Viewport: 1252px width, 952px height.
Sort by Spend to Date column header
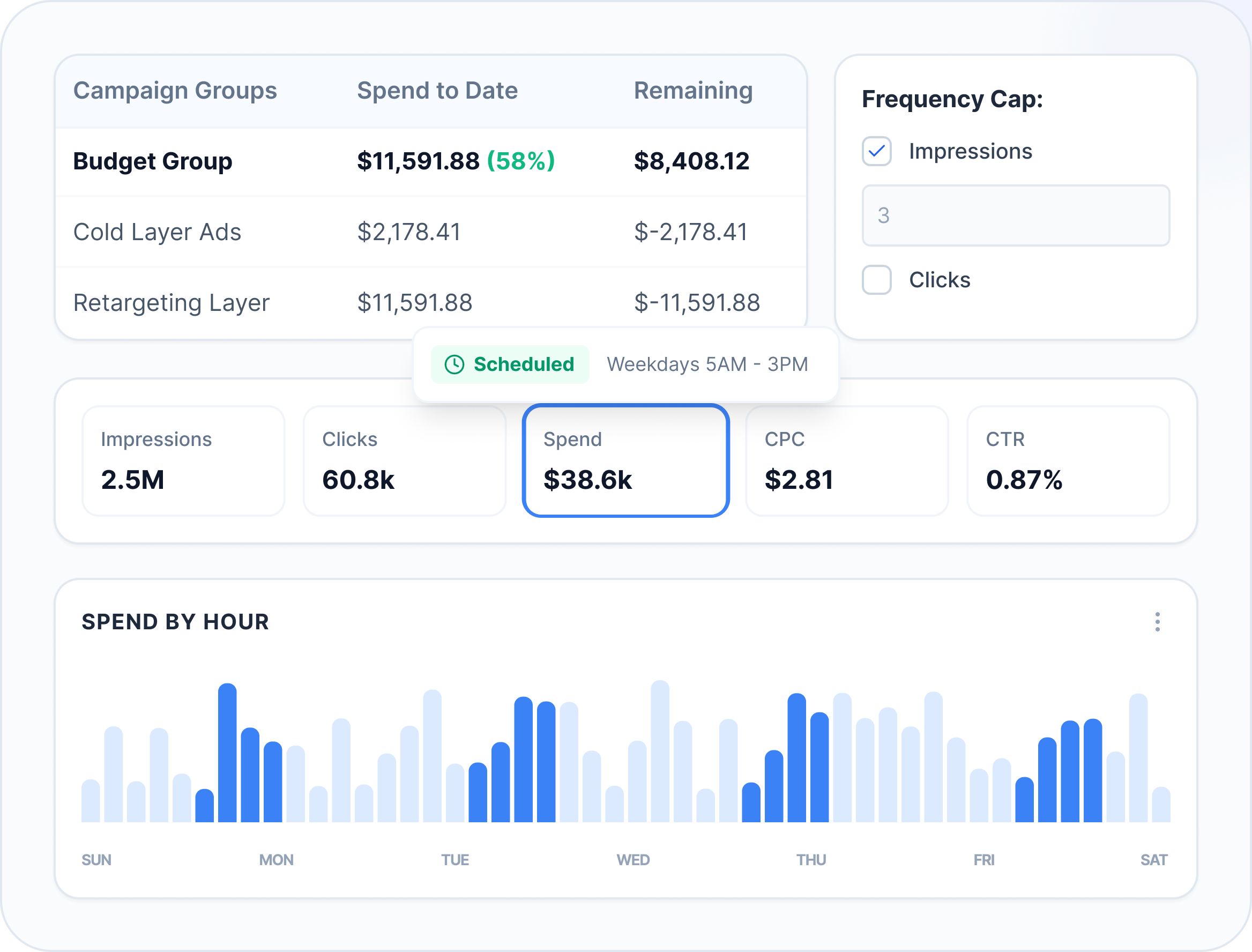pos(437,91)
